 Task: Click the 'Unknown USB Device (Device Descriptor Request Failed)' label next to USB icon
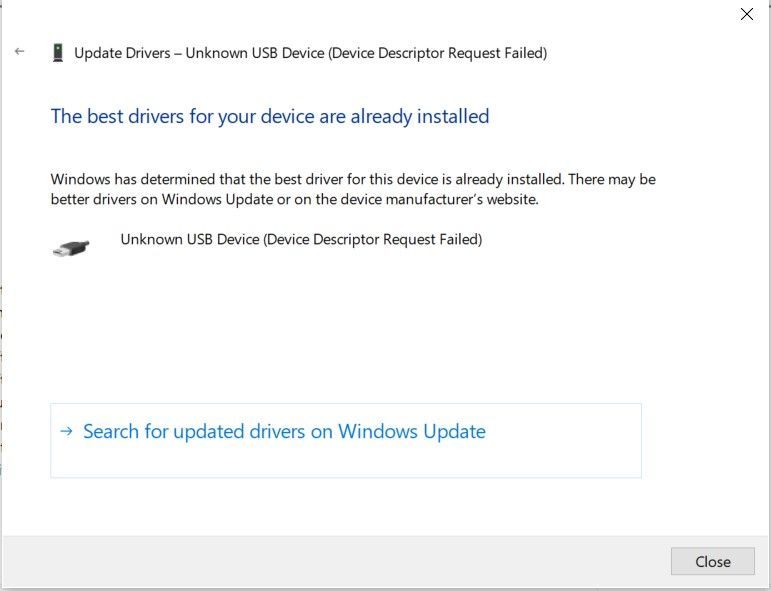coord(301,239)
